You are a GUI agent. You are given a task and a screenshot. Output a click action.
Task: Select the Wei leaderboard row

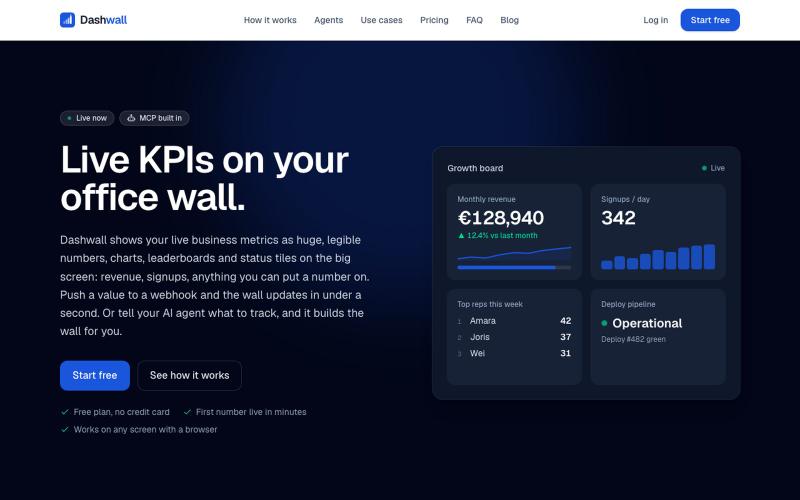point(514,354)
